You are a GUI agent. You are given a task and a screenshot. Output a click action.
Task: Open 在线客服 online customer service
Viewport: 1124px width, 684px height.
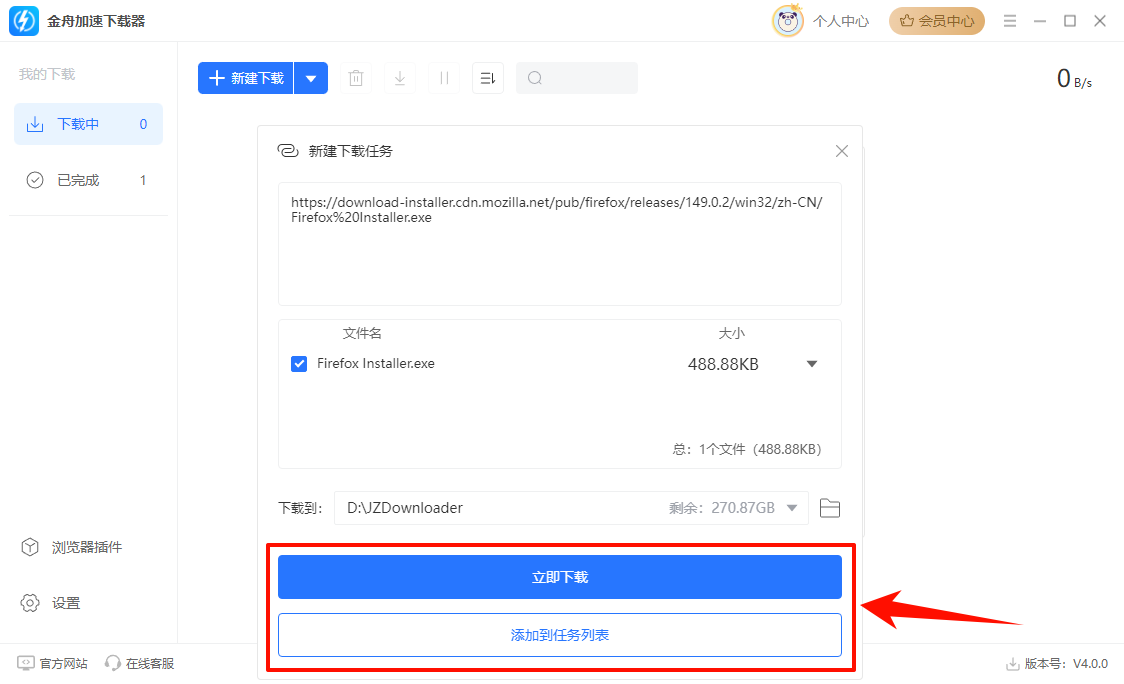pyautogui.click(x=140, y=663)
